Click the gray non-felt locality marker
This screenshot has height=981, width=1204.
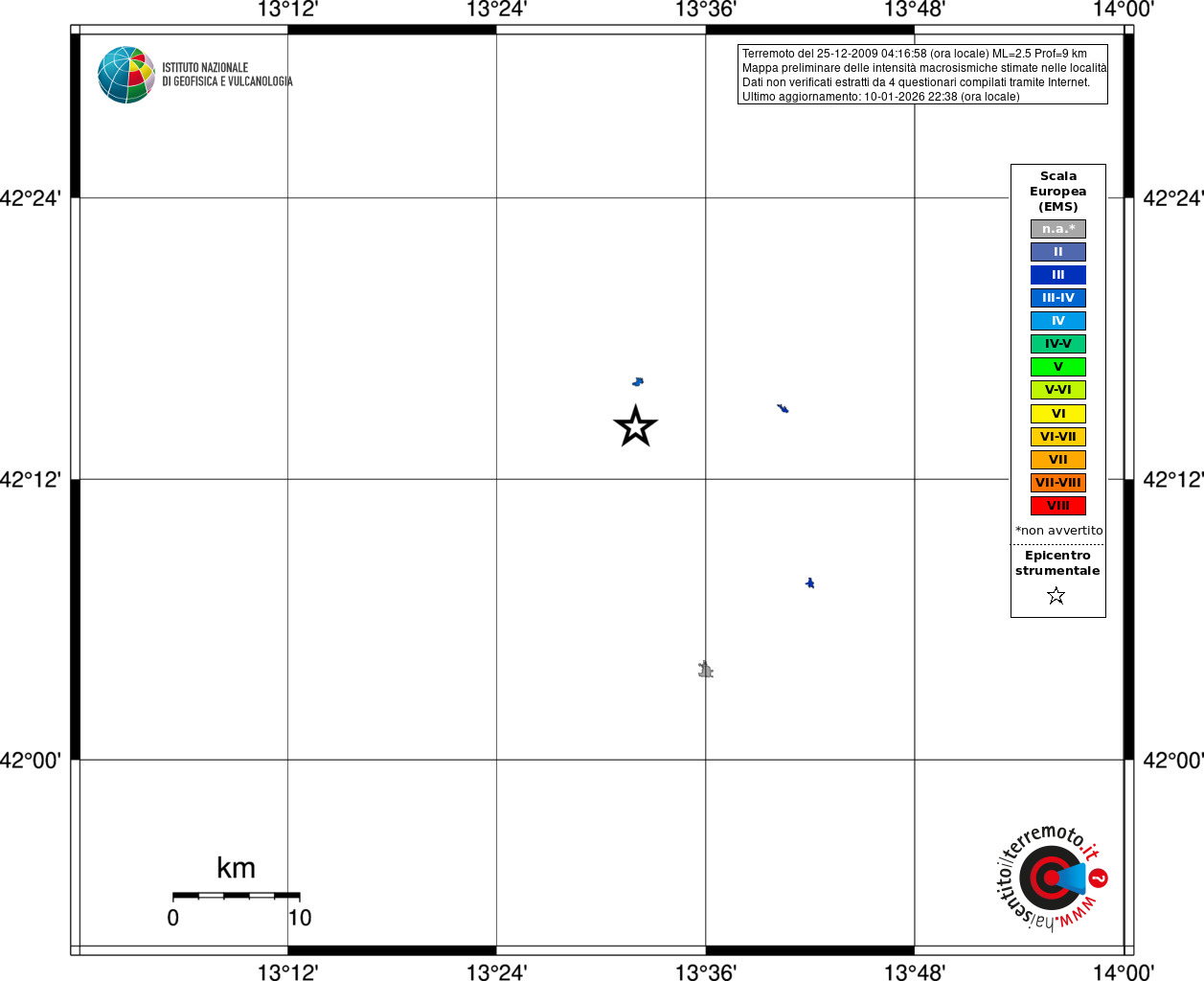706,670
